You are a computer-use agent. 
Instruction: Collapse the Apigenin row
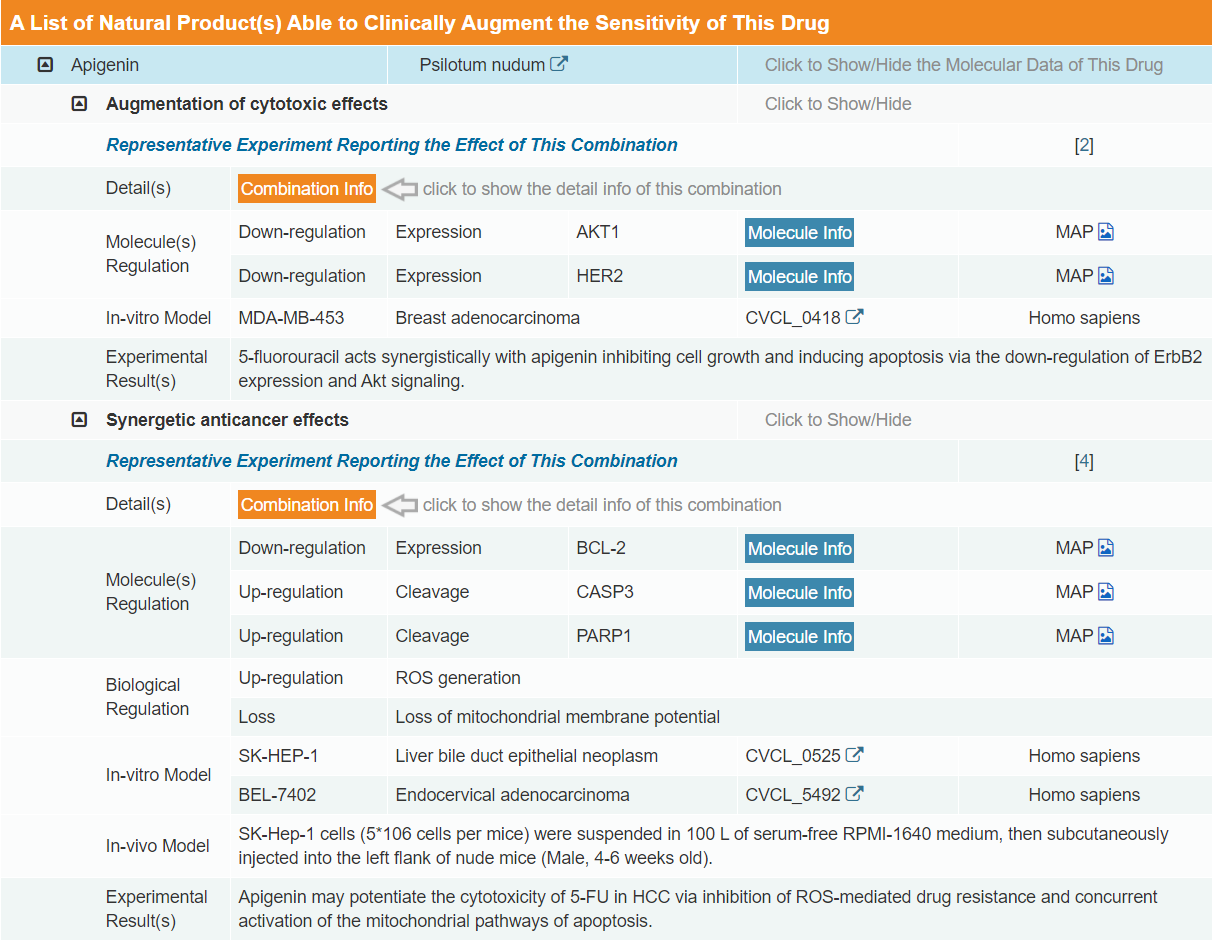click(45, 65)
